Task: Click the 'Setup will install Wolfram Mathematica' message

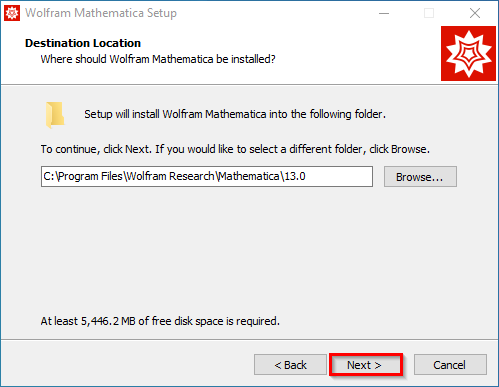Action: pyautogui.click(x=235, y=114)
